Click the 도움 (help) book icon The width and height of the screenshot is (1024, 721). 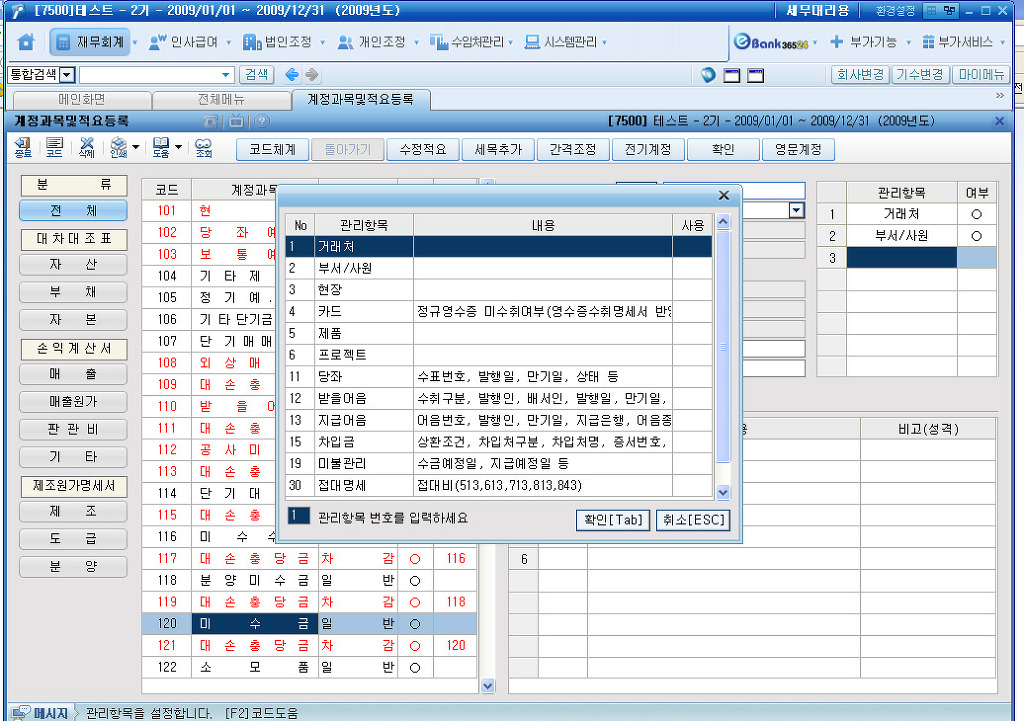point(160,148)
